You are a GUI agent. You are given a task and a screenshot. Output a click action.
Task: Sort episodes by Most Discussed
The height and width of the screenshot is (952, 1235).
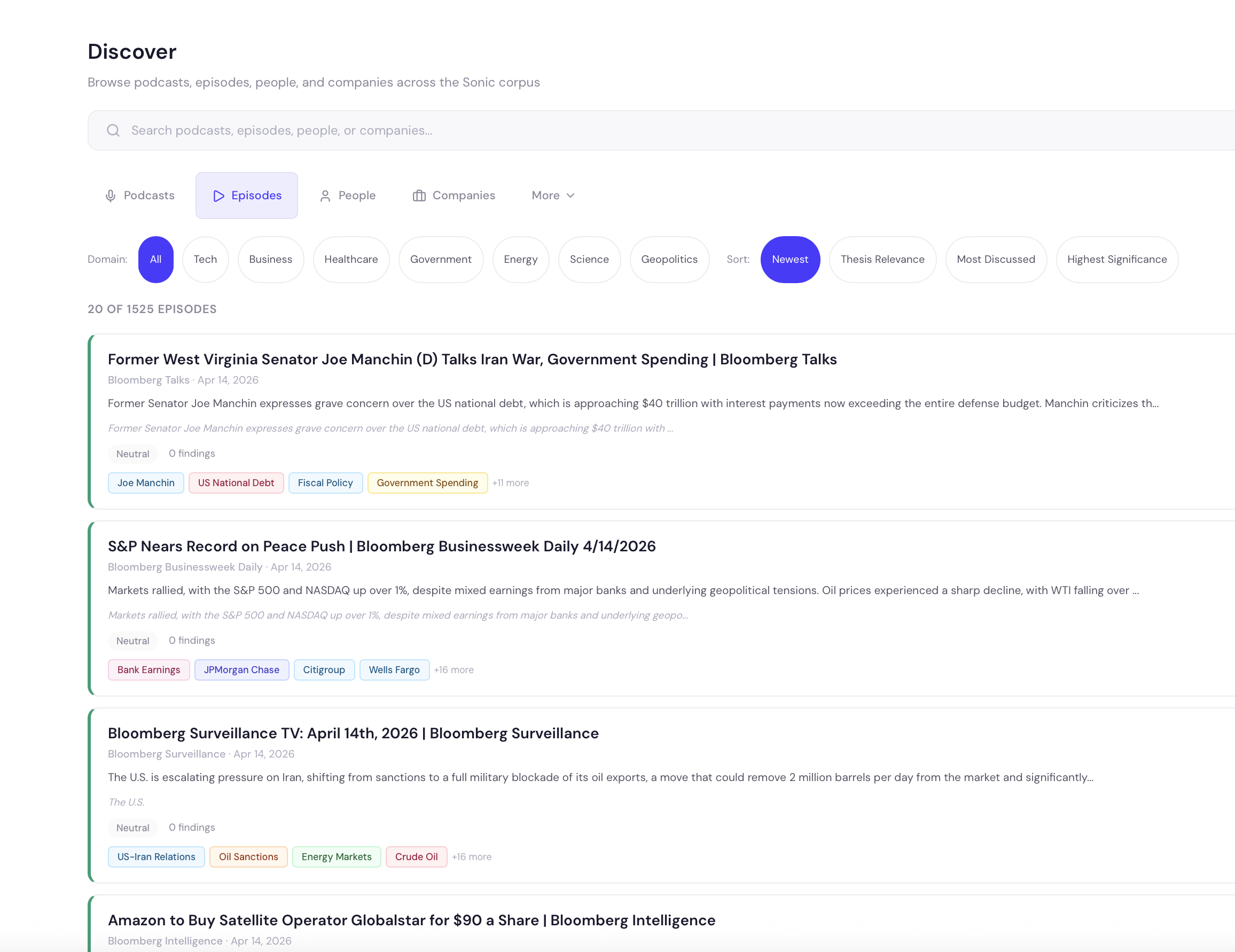[996, 260]
